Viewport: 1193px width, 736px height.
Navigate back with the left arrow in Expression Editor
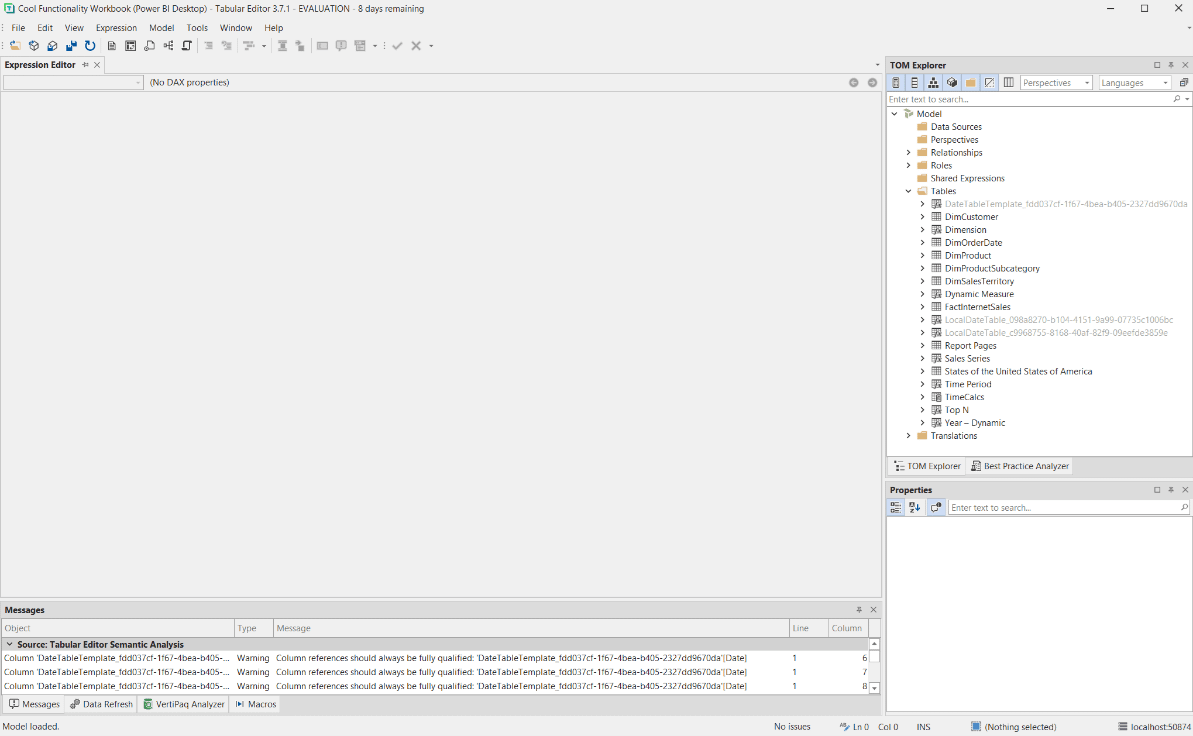click(854, 83)
